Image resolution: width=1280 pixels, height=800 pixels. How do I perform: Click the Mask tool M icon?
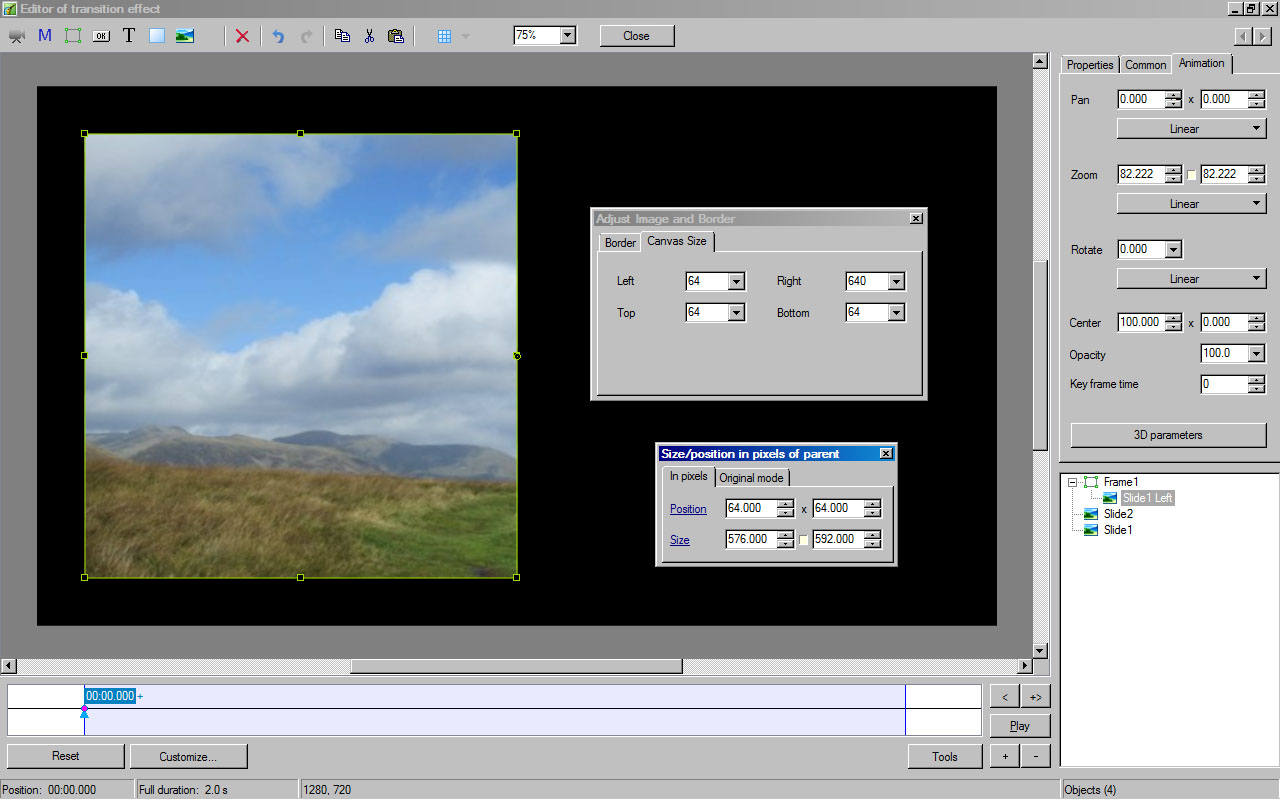[45, 36]
